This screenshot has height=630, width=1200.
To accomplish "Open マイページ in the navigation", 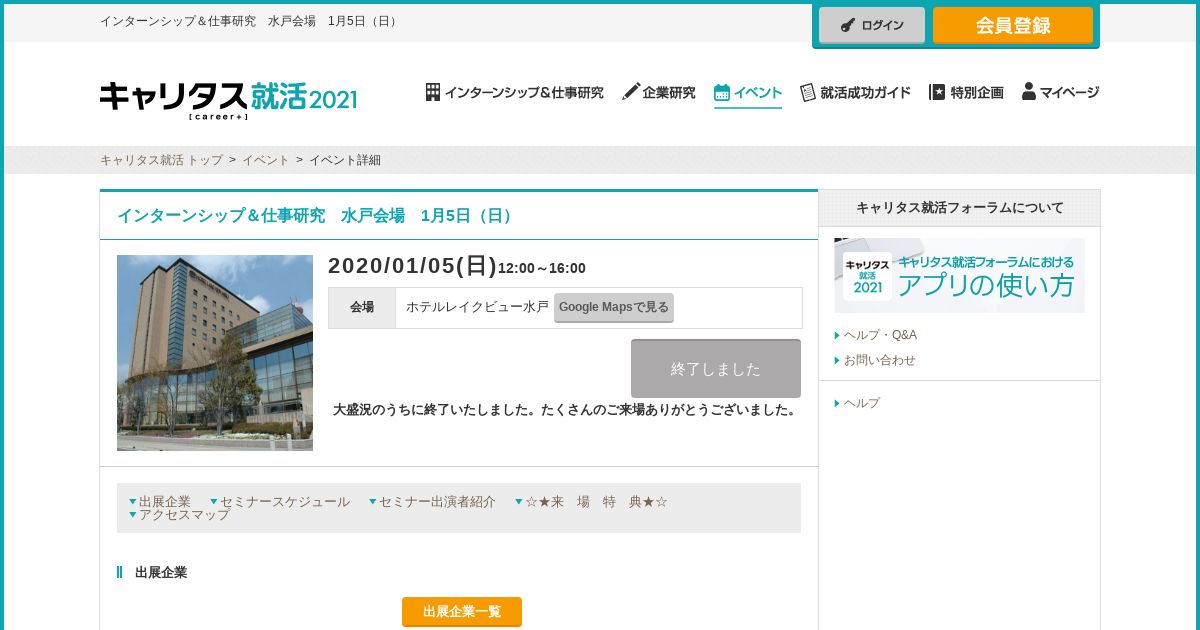I will (1061, 92).
